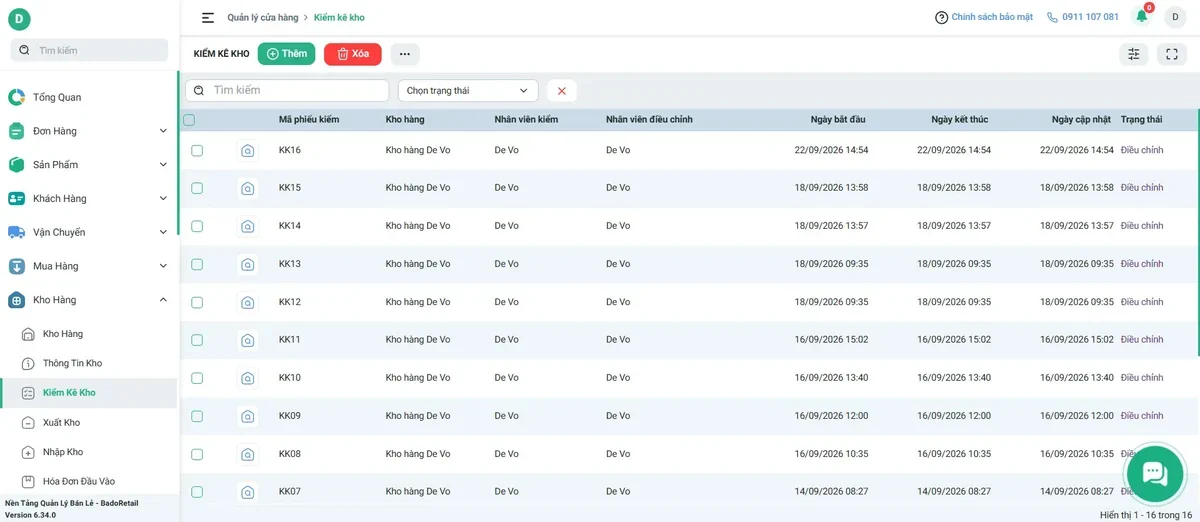Open Hóa Đơn Đầu Vào submenu item
Viewport: 1200px width, 522px height.
[x=88, y=481]
